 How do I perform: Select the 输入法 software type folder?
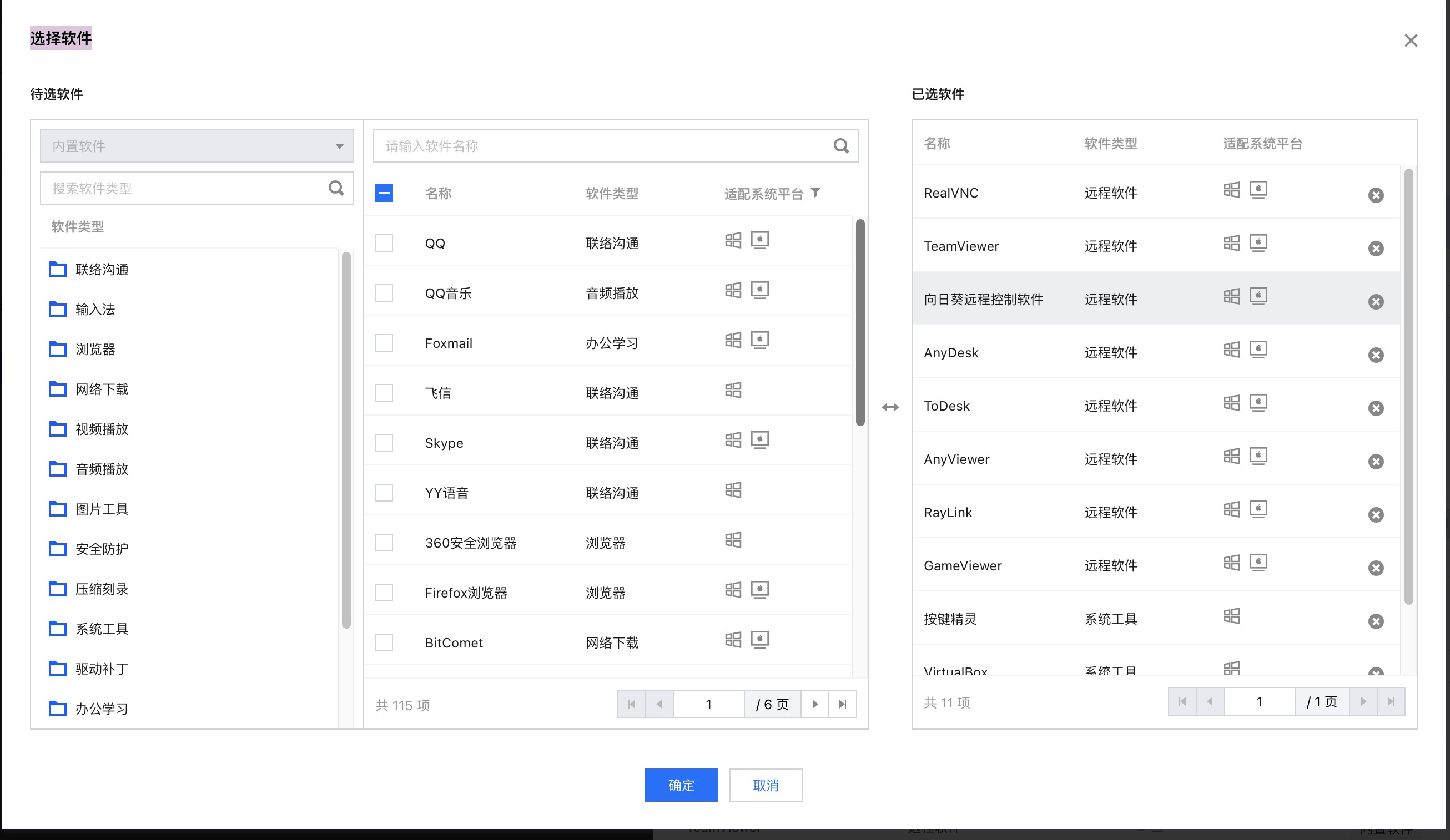click(82, 310)
